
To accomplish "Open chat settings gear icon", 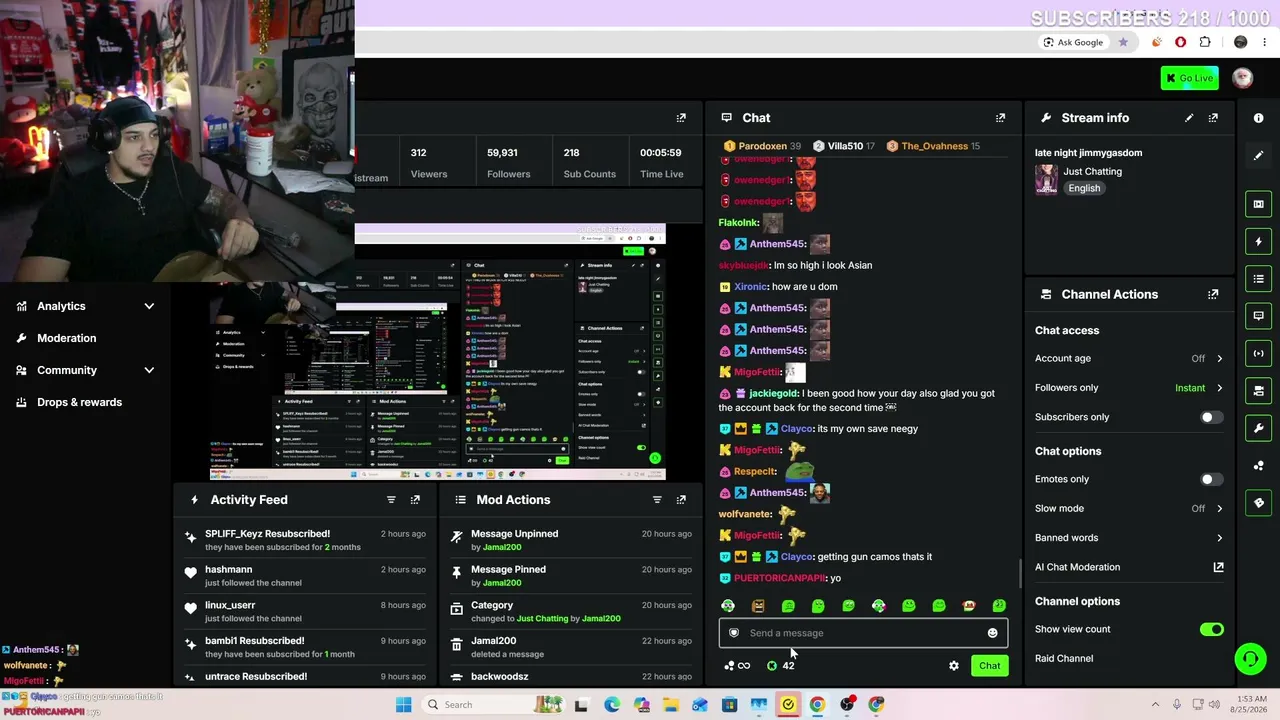I will click(954, 666).
